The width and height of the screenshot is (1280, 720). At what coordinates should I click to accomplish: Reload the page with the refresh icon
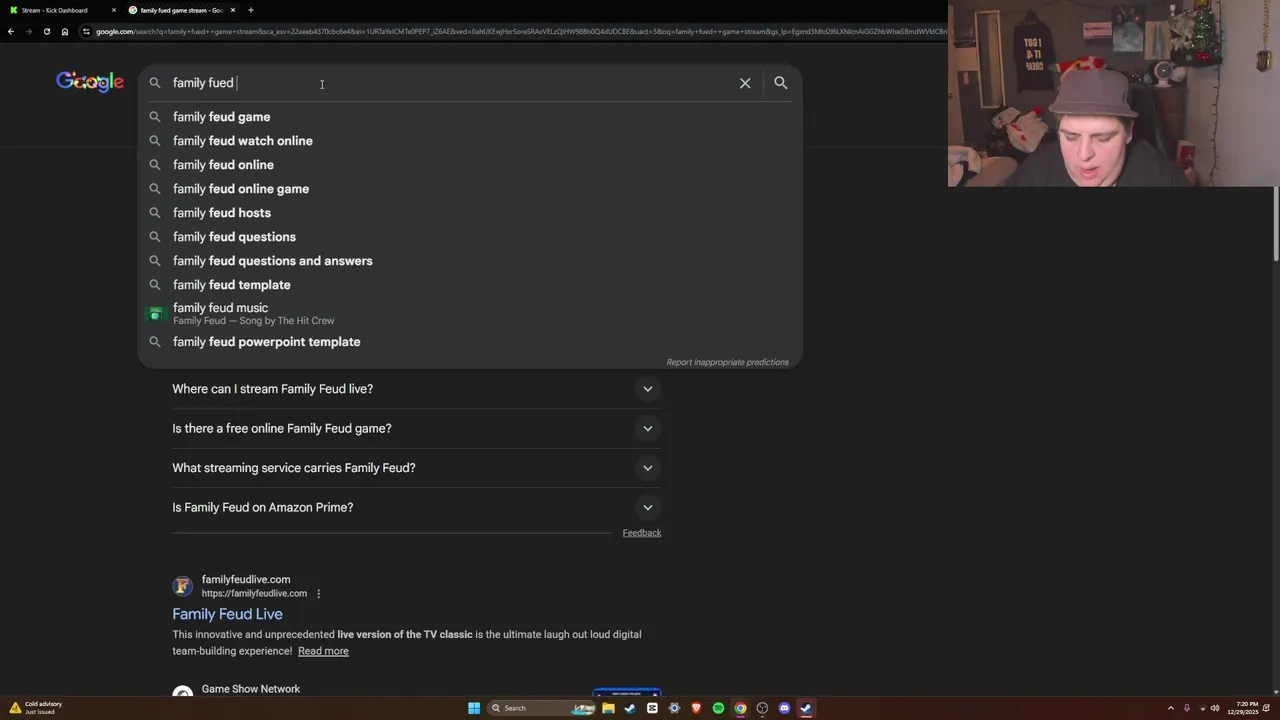(47, 31)
